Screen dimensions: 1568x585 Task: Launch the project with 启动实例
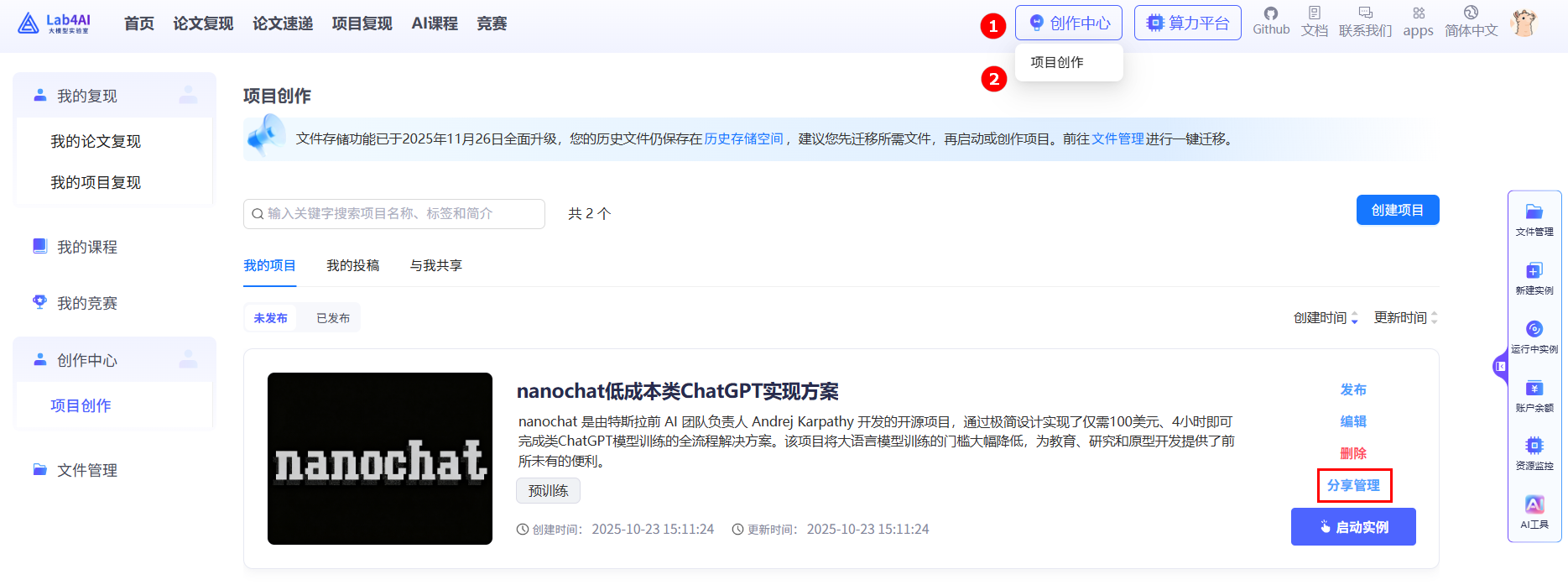(x=1353, y=526)
